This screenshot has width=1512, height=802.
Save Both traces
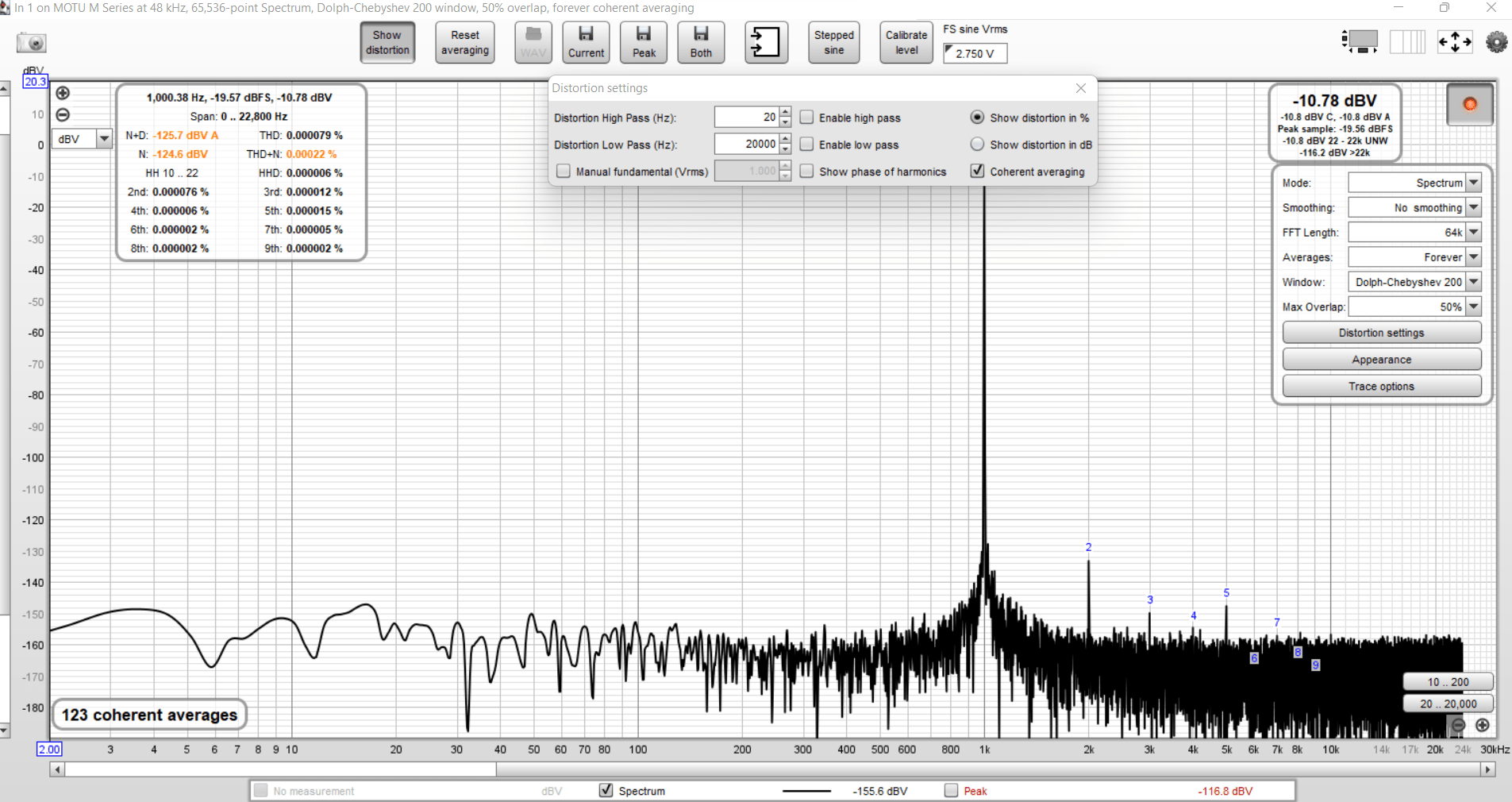701,42
